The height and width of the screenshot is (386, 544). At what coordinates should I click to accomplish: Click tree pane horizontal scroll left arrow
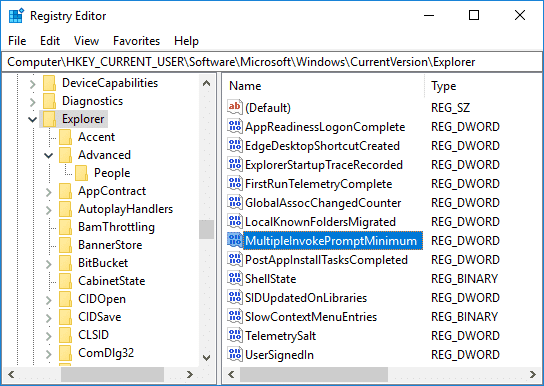(11, 375)
